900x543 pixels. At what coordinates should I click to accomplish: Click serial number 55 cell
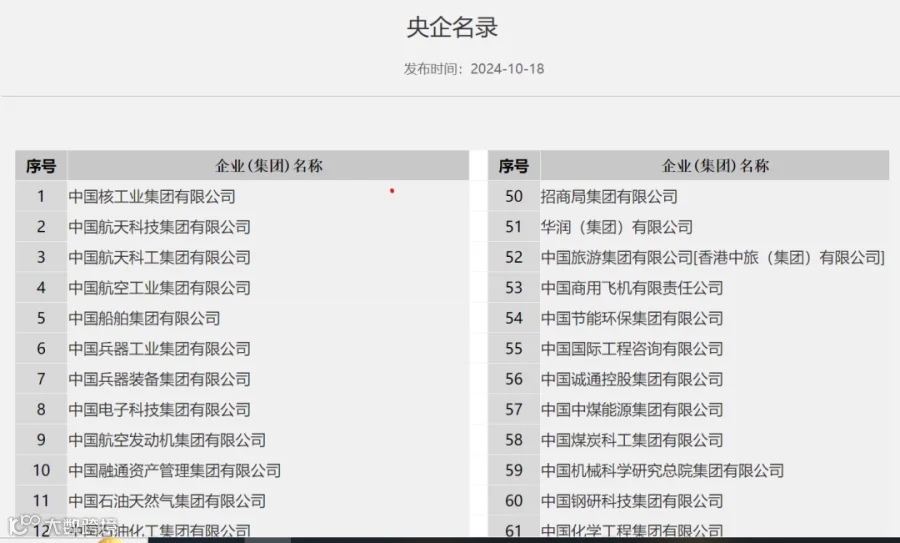tap(513, 349)
